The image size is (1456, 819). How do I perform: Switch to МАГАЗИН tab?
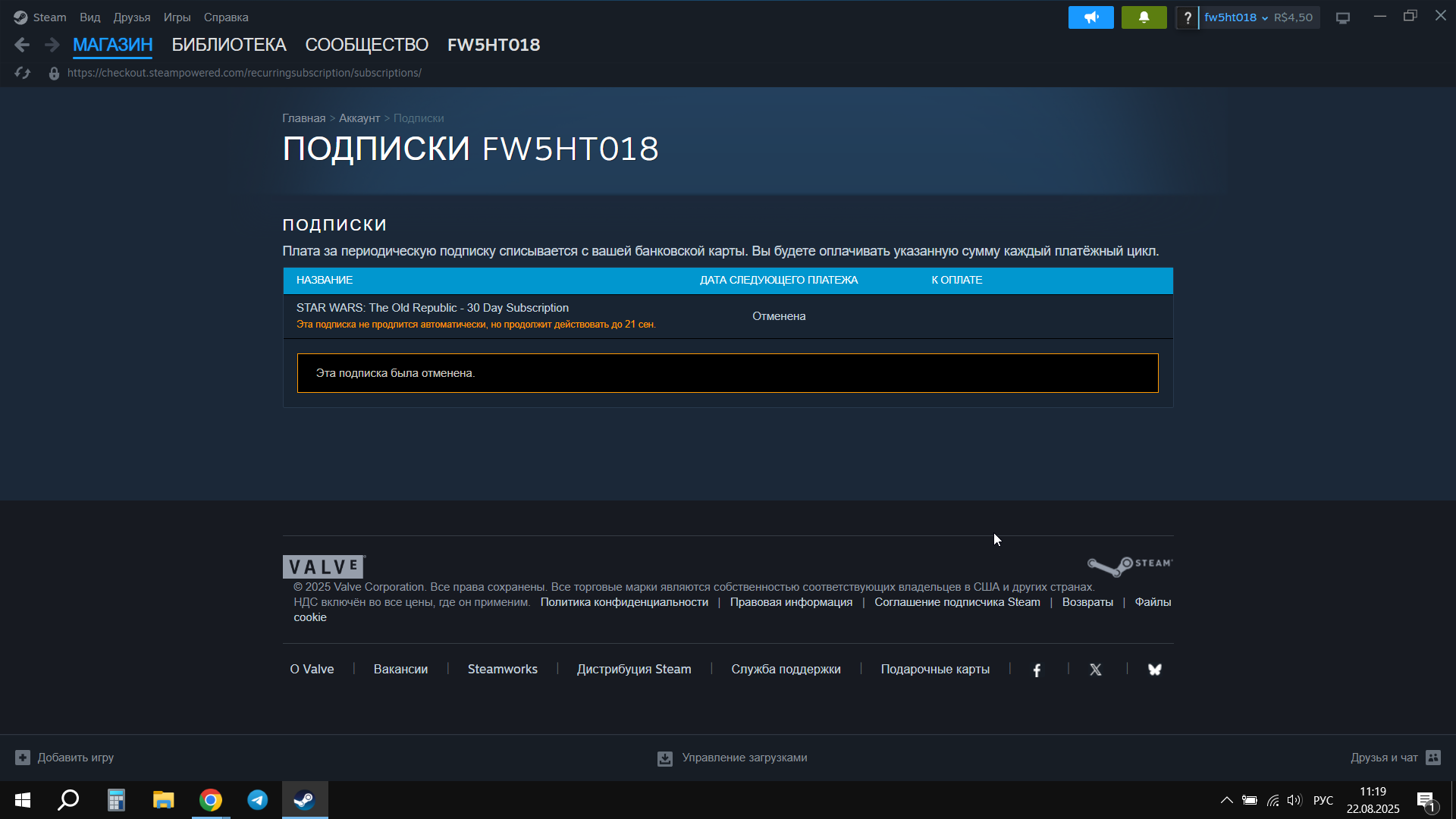[x=112, y=45]
